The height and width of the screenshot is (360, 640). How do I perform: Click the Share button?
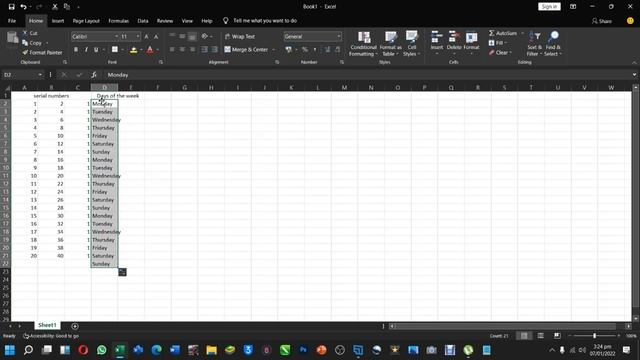pyautogui.click(x=602, y=21)
